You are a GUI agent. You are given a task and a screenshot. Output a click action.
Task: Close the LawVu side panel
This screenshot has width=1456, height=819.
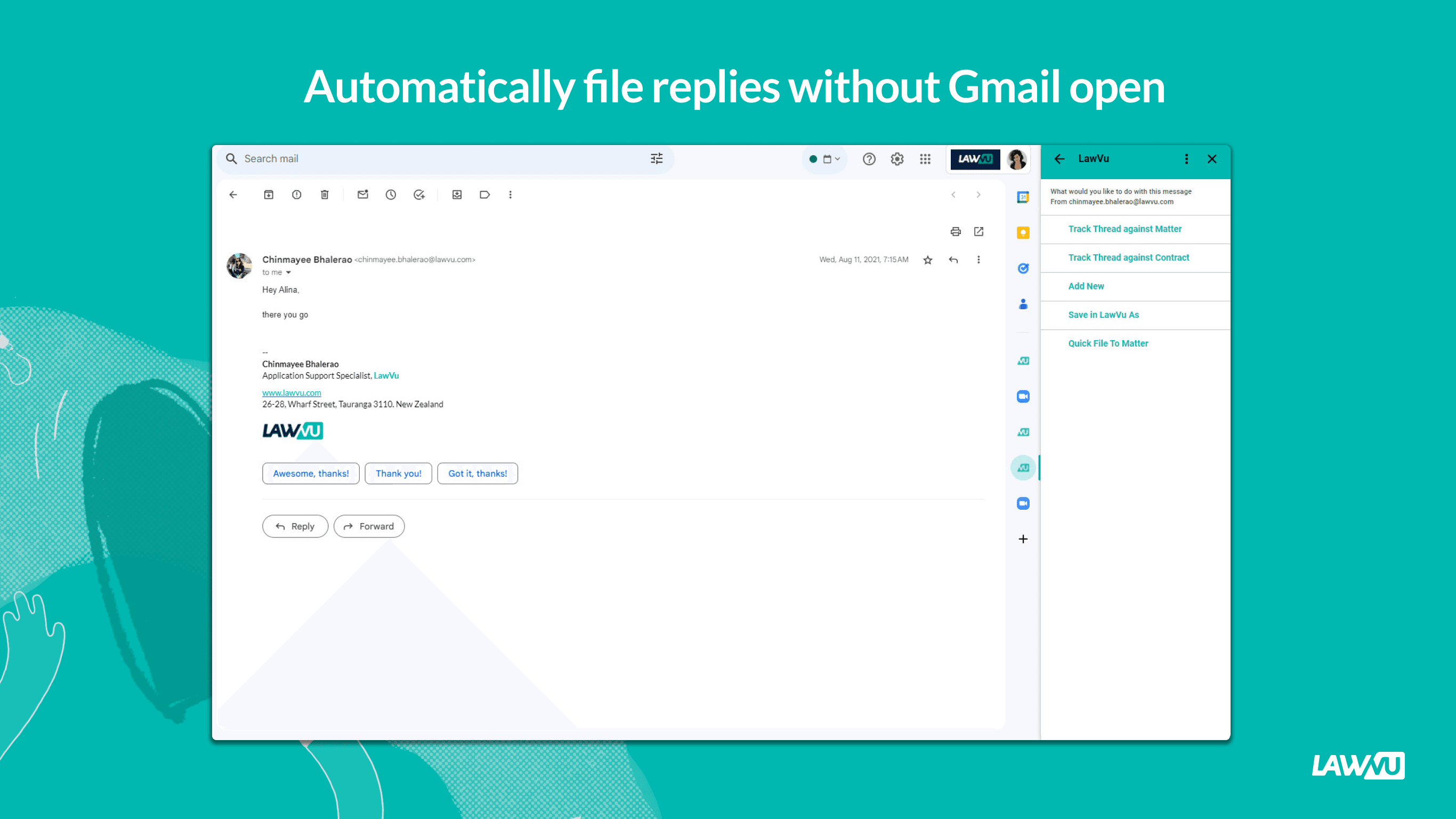(x=1212, y=159)
